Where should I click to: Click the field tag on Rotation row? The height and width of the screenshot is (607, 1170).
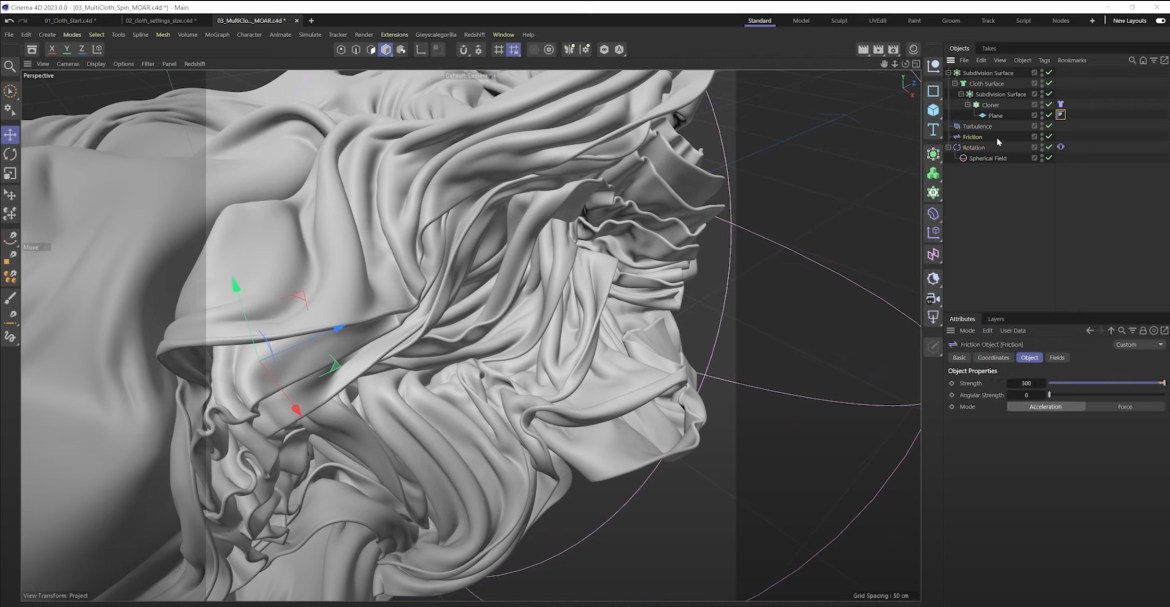pyautogui.click(x=1060, y=147)
